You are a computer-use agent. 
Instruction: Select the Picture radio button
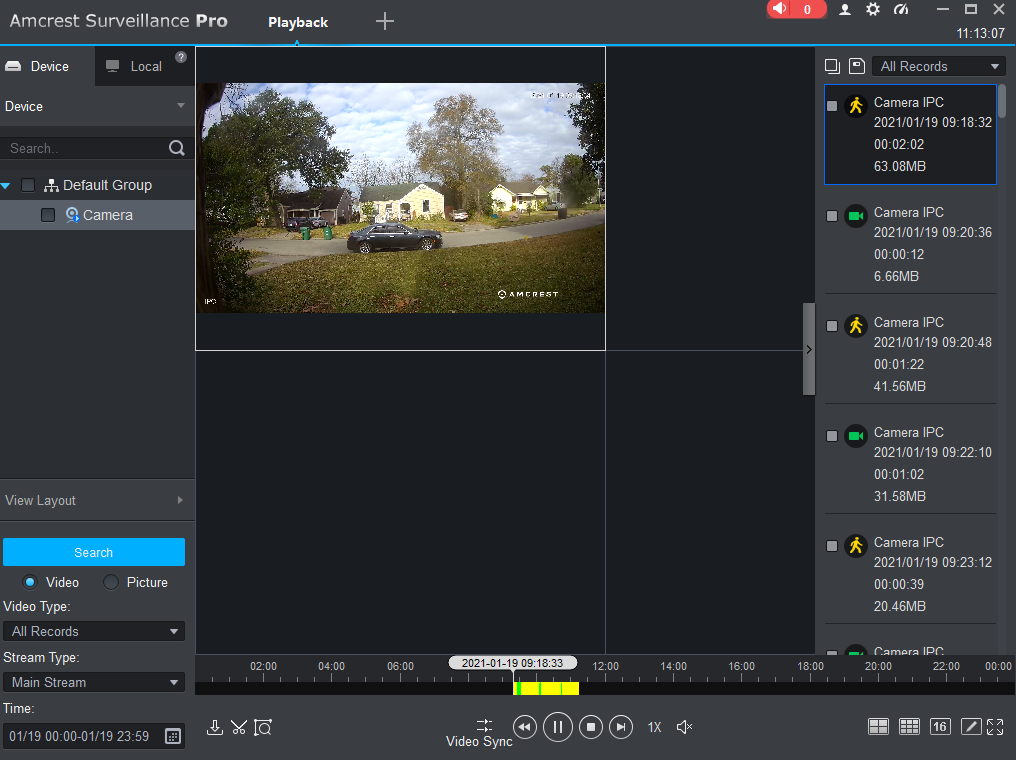coord(111,582)
